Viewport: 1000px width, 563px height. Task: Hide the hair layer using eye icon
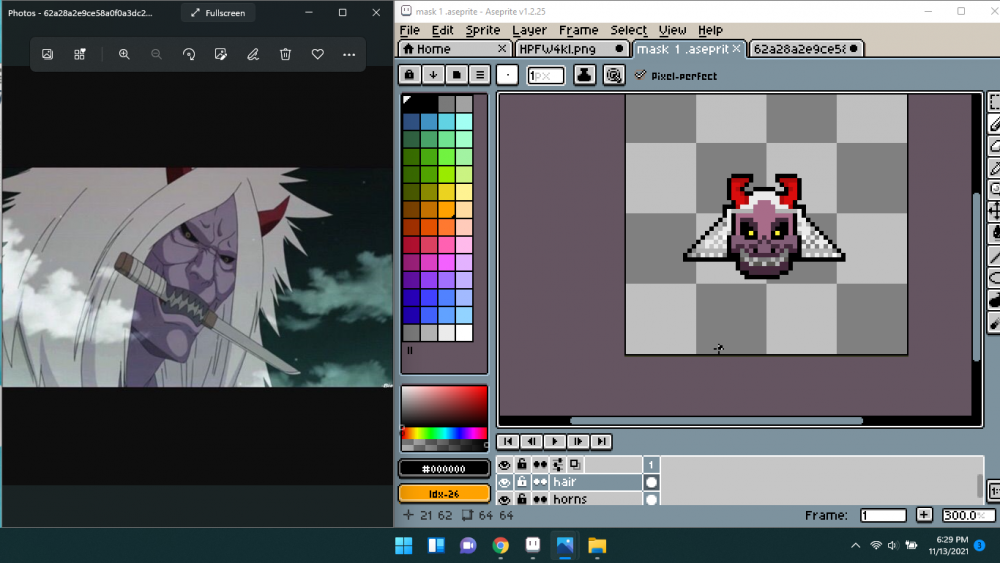coord(504,482)
